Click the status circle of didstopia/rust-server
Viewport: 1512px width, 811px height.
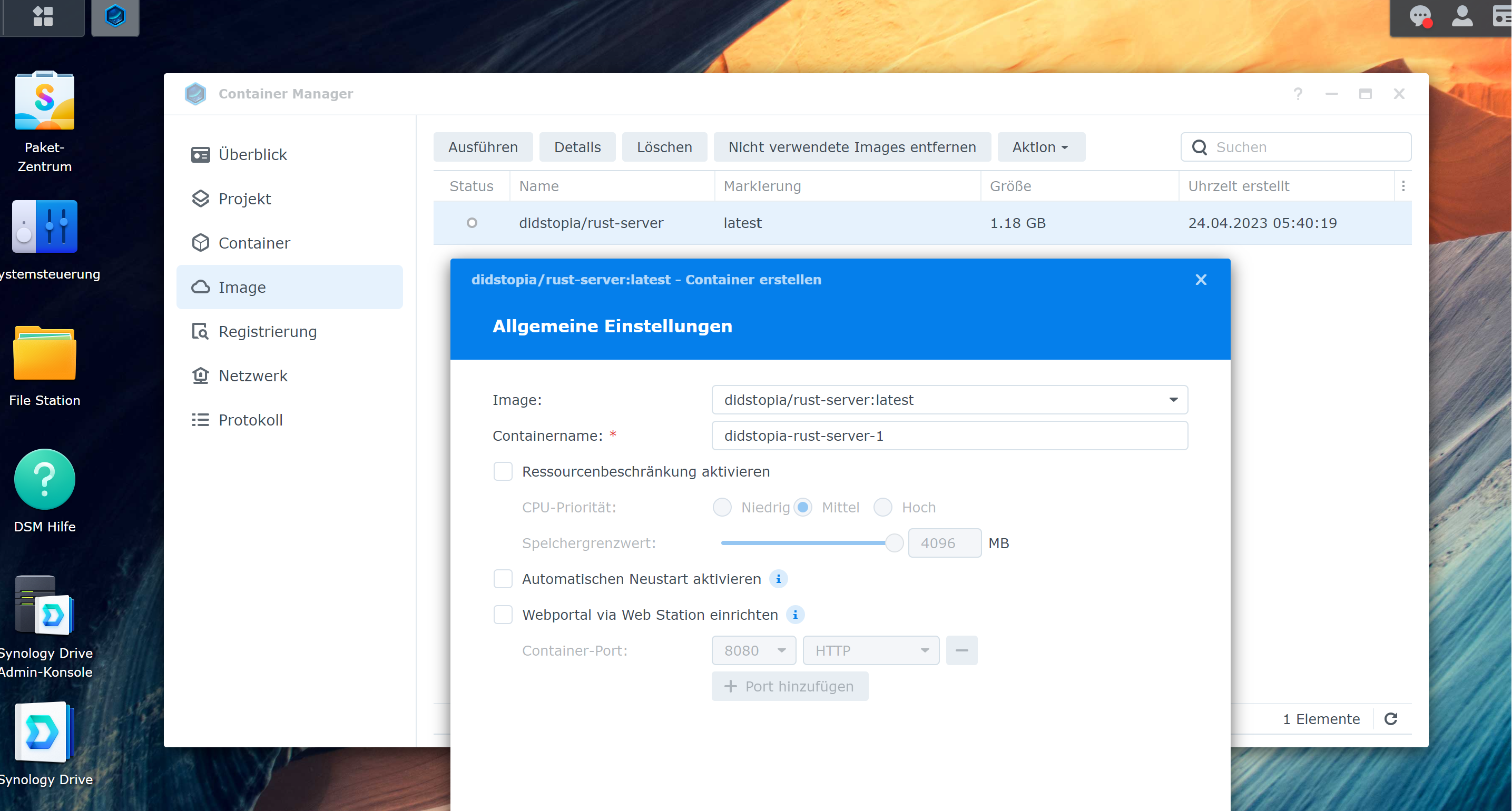(x=472, y=223)
